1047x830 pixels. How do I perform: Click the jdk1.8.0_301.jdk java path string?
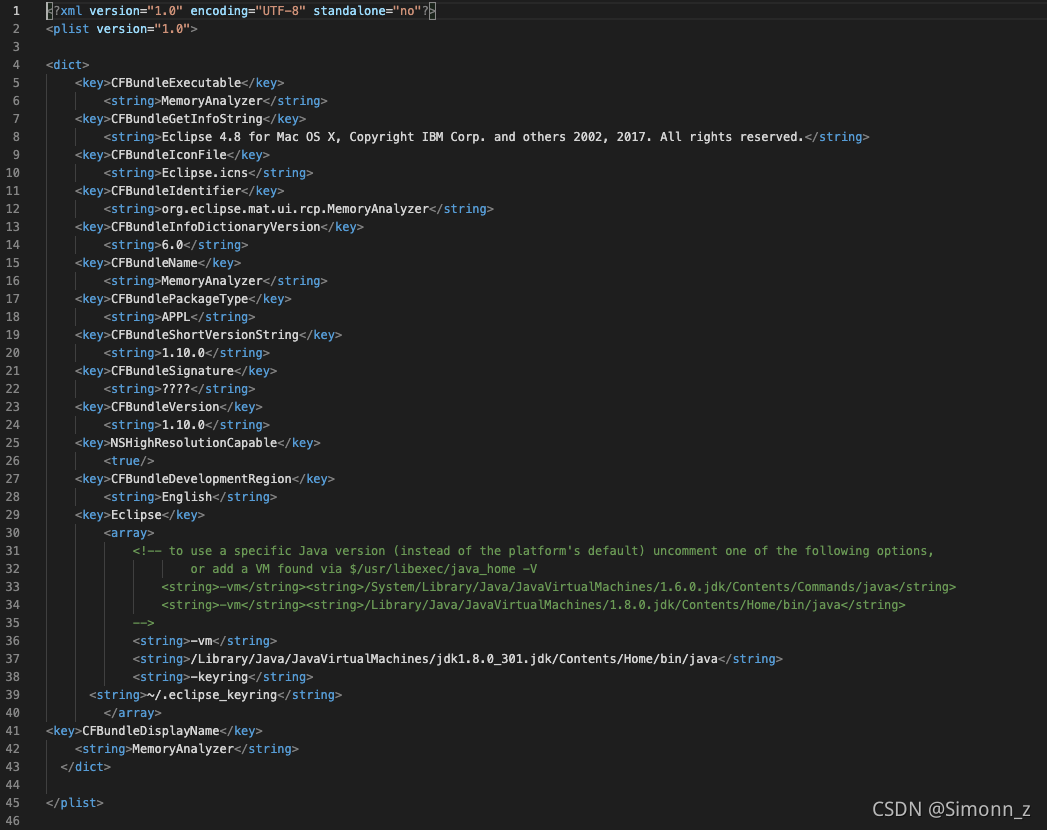pyautogui.click(x=454, y=660)
